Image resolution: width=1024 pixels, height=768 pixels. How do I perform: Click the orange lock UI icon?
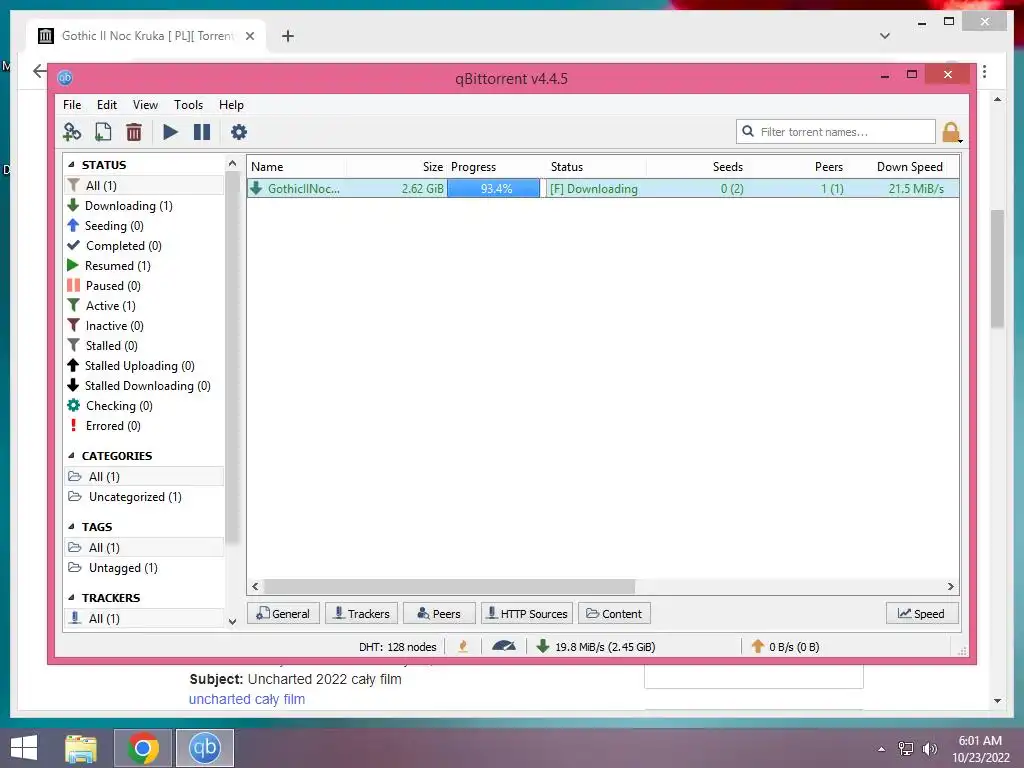(952, 132)
